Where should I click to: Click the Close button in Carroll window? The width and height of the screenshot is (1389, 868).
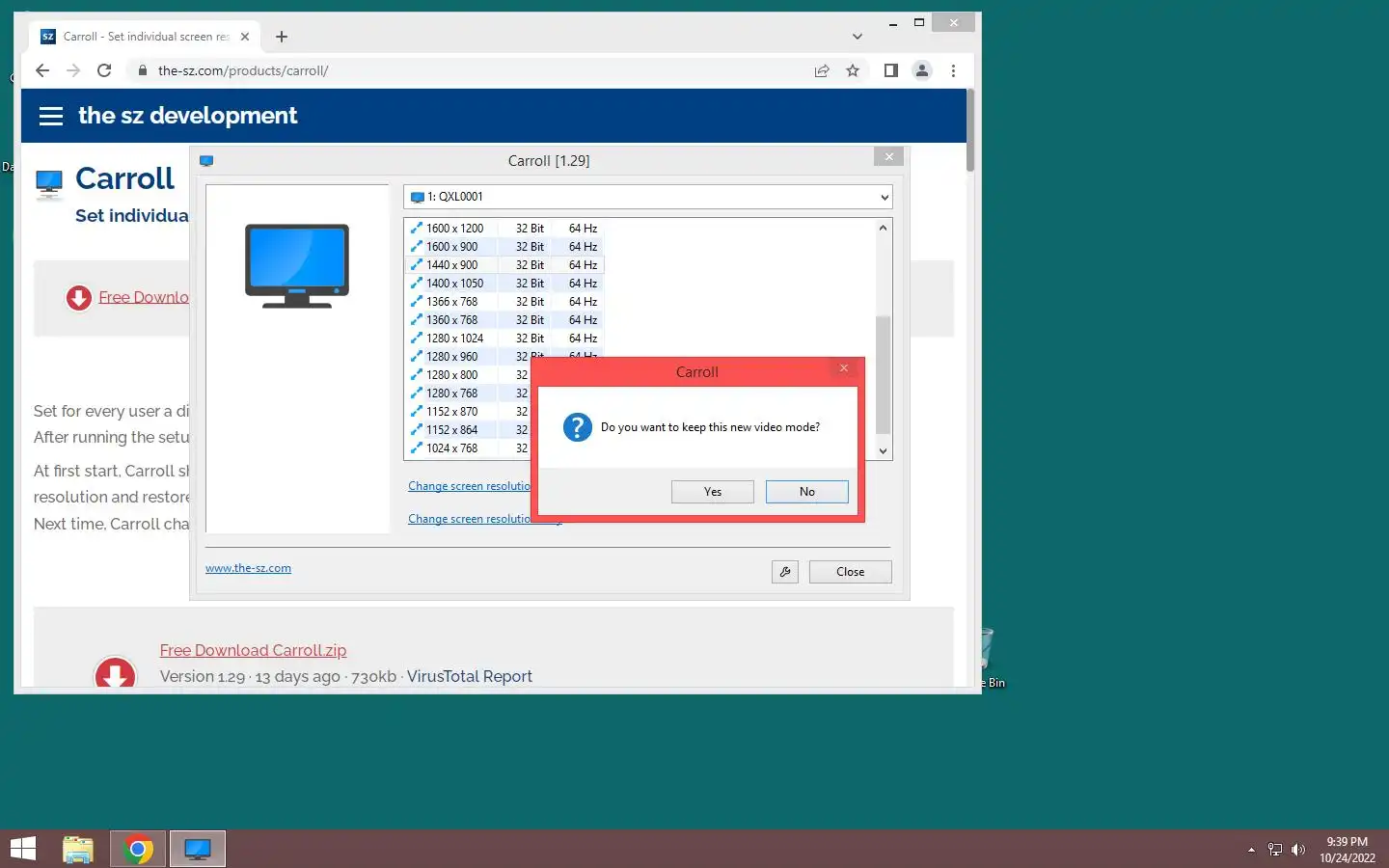tap(850, 572)
